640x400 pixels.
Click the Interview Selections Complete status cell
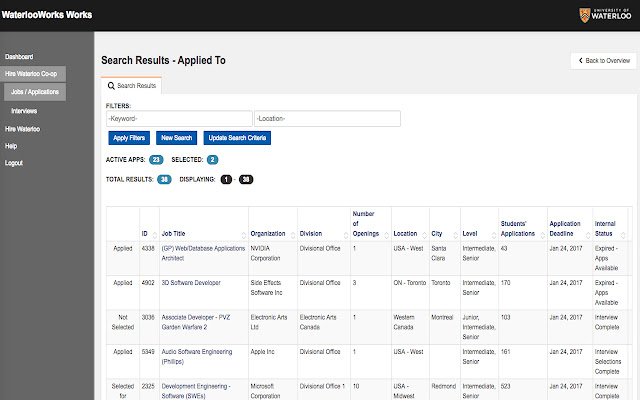(x=608, y=362)
